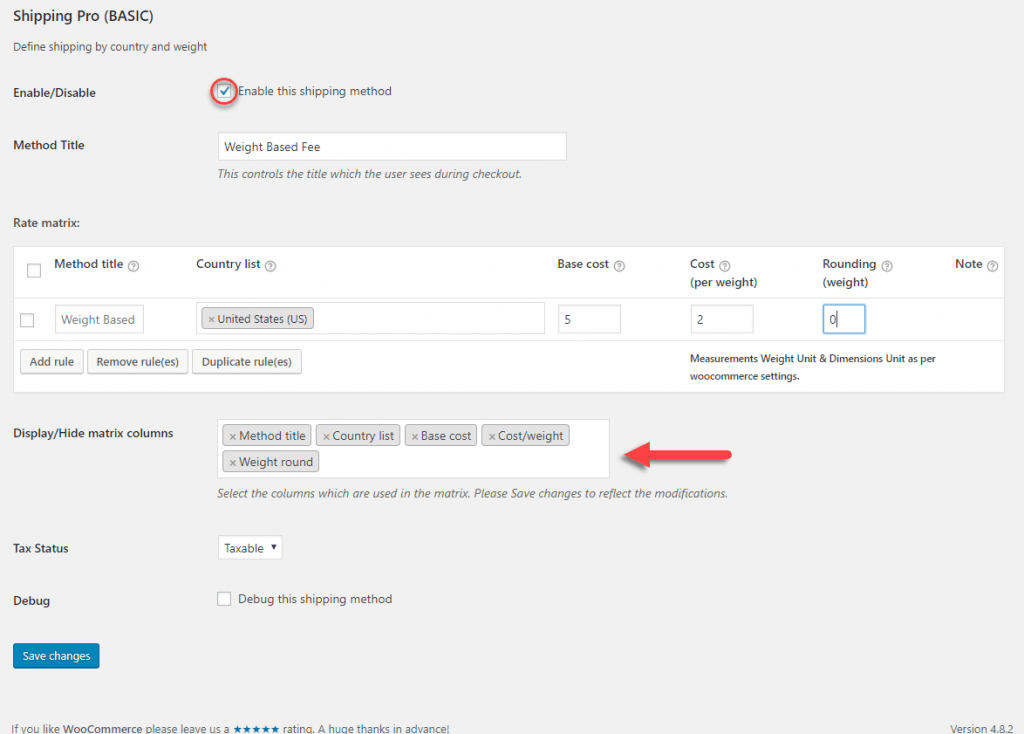Click help icon next to Cost header
1024x734 pixels.
725,266
